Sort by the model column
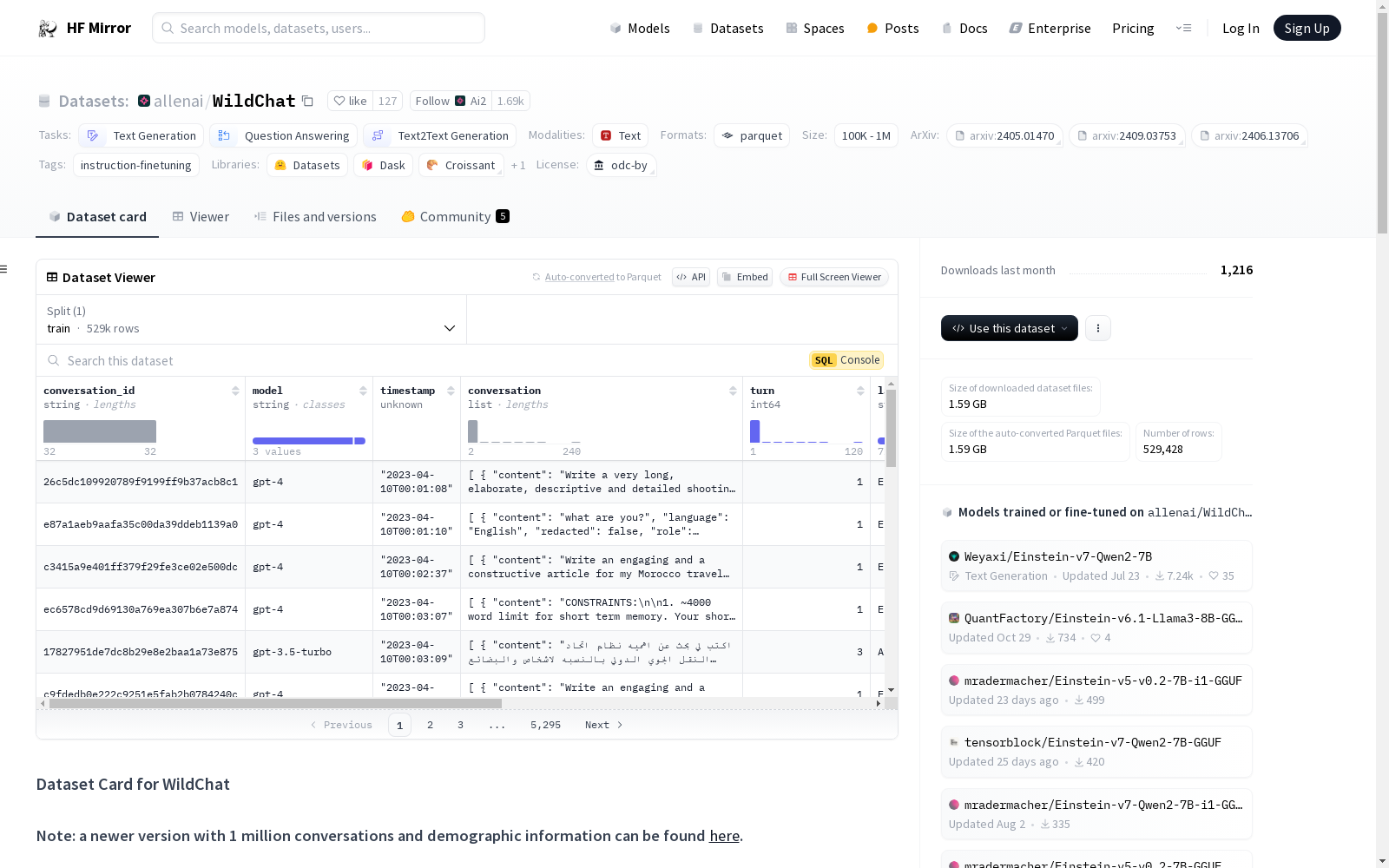Screen dimensions: 1389x868 (363, 391)
